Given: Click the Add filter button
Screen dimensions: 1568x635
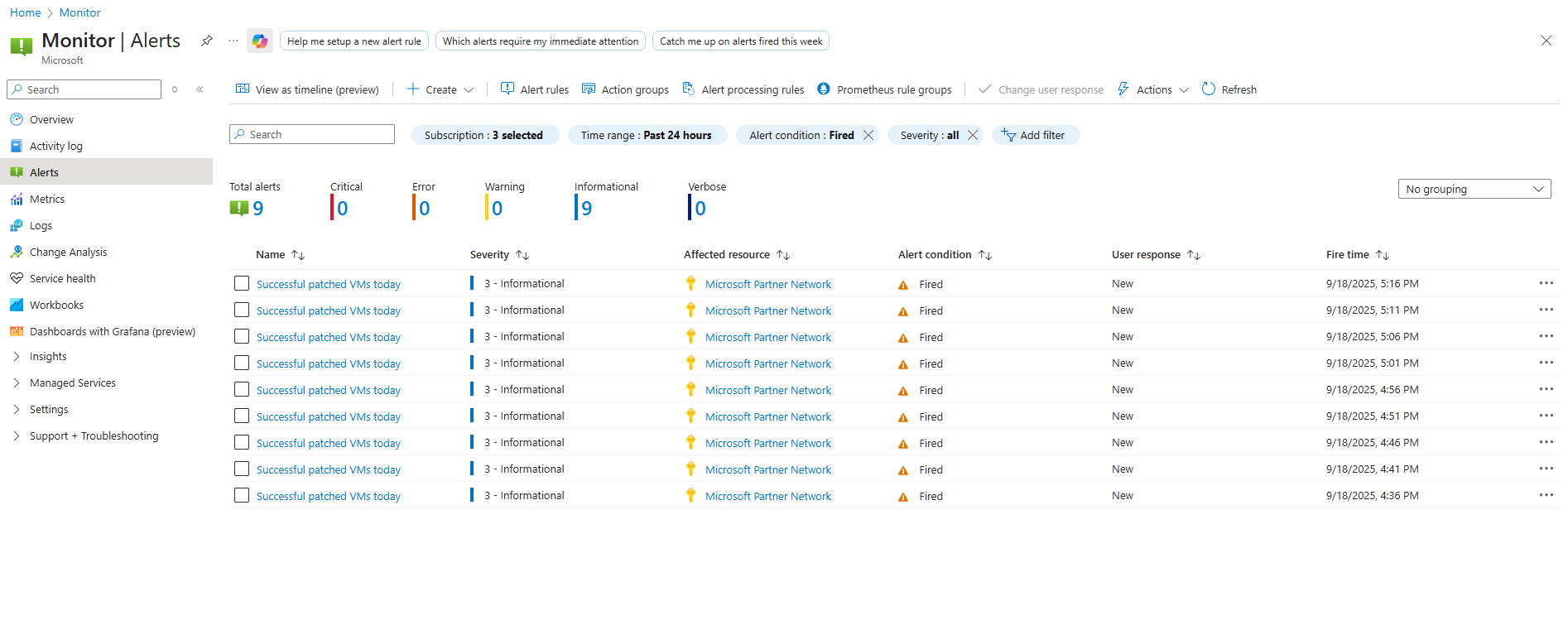Looking at the screenshot, I should click(x=1036, y=135).
